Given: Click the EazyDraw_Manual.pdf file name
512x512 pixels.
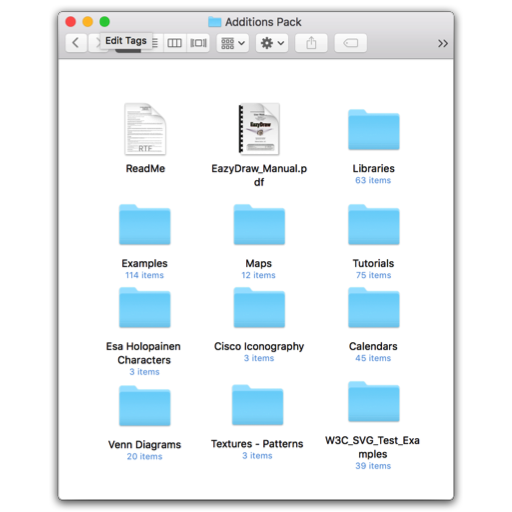Looking at the screenshot, I should (259, 175).
